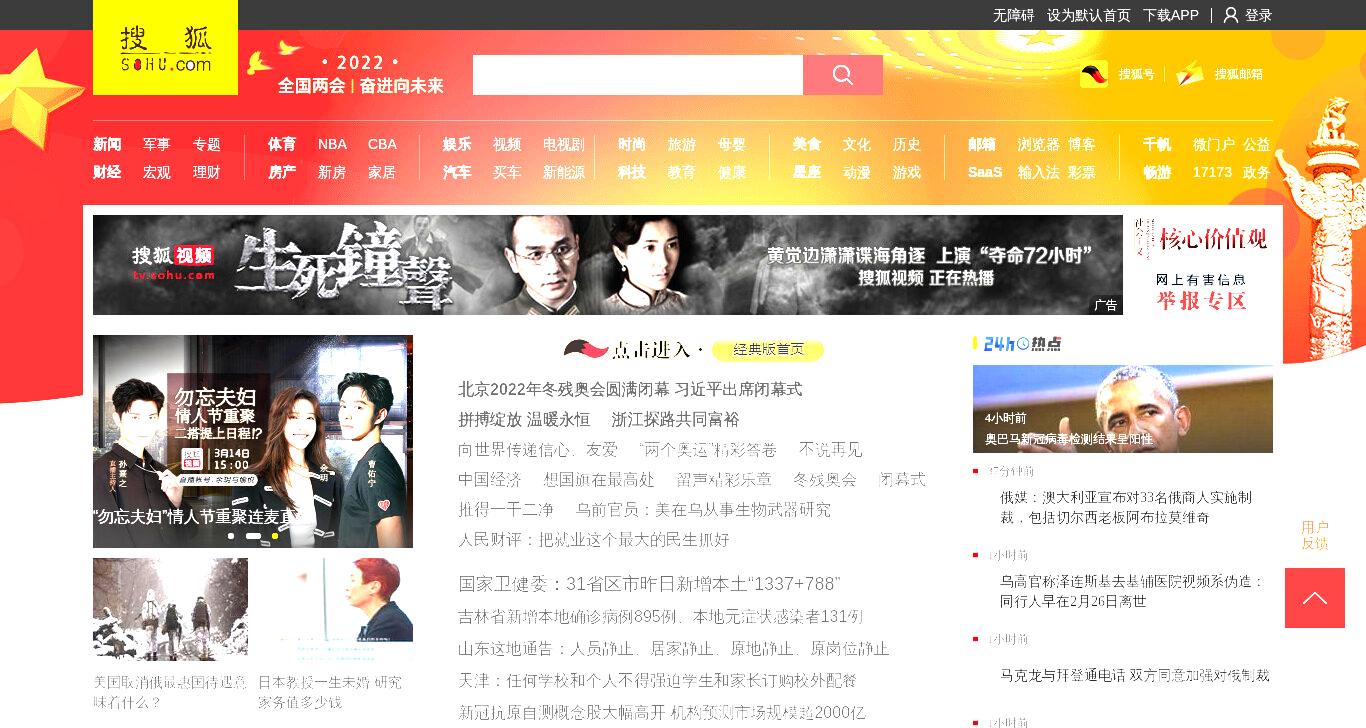Click the 搜狐号 icon

(x=1094, y=74)
